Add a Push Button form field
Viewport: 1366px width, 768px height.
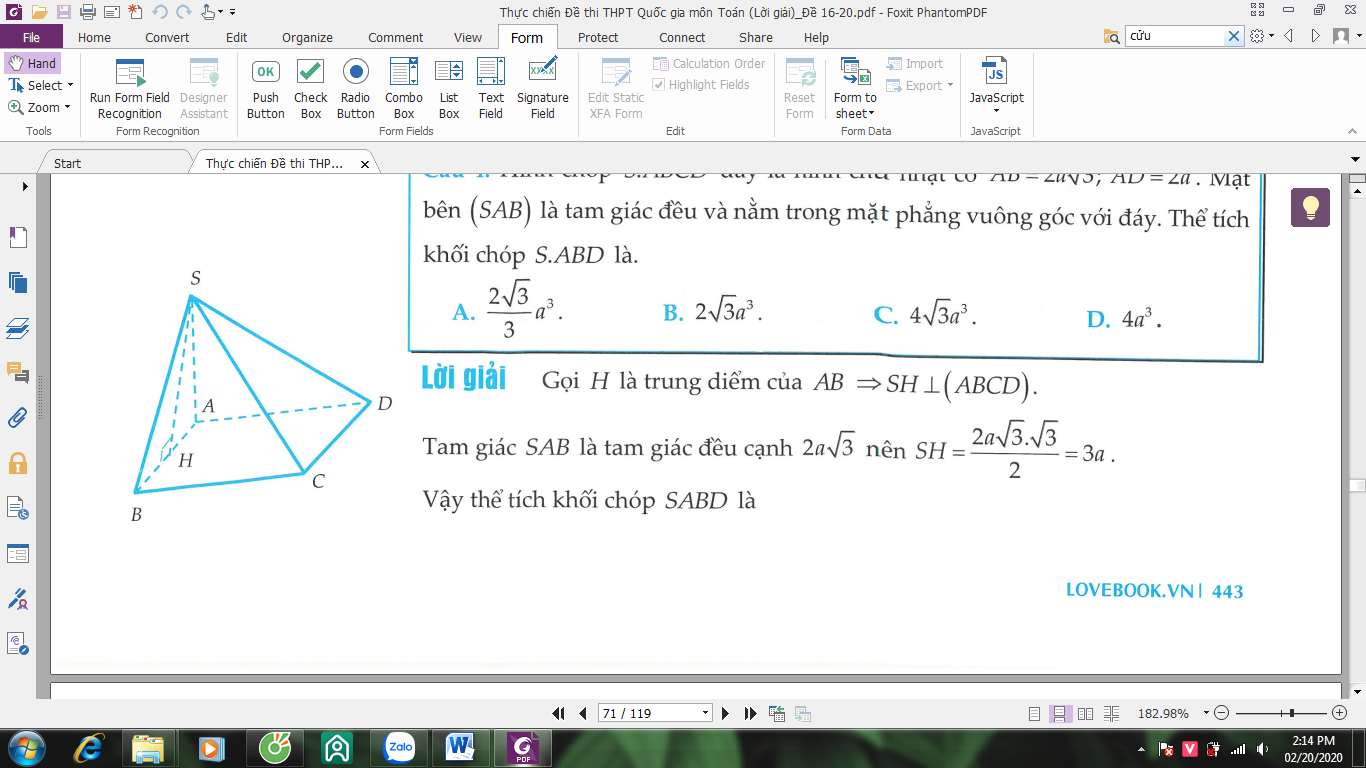coord(266,88)
